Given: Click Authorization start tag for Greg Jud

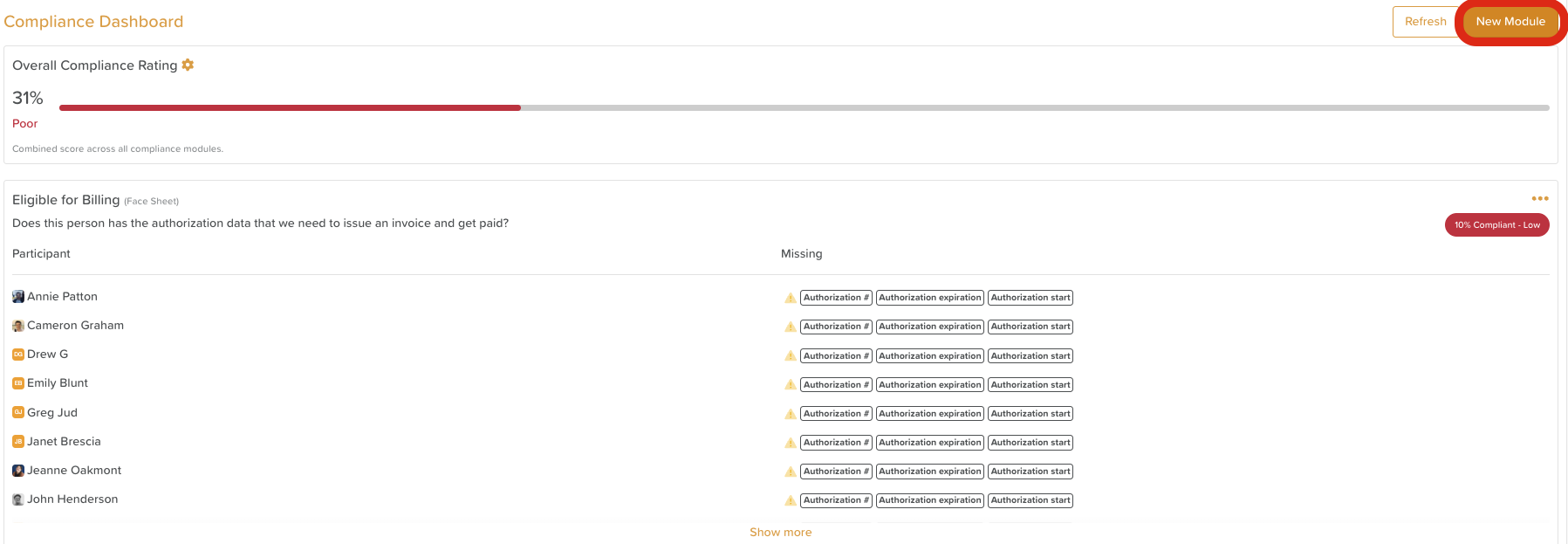Looking at the screenshot, I should tap(1030, 414).
